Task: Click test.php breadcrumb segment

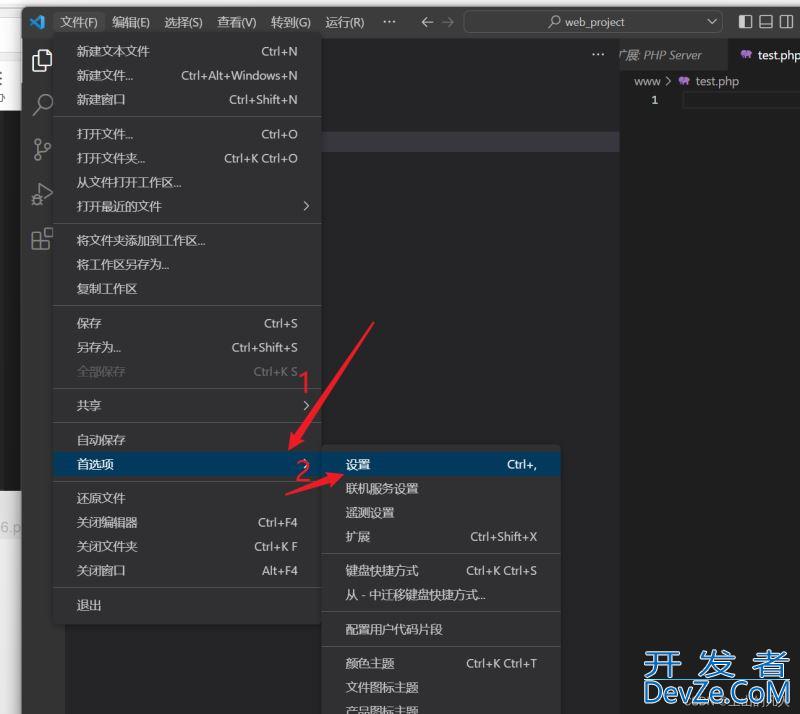Action: 717,81
